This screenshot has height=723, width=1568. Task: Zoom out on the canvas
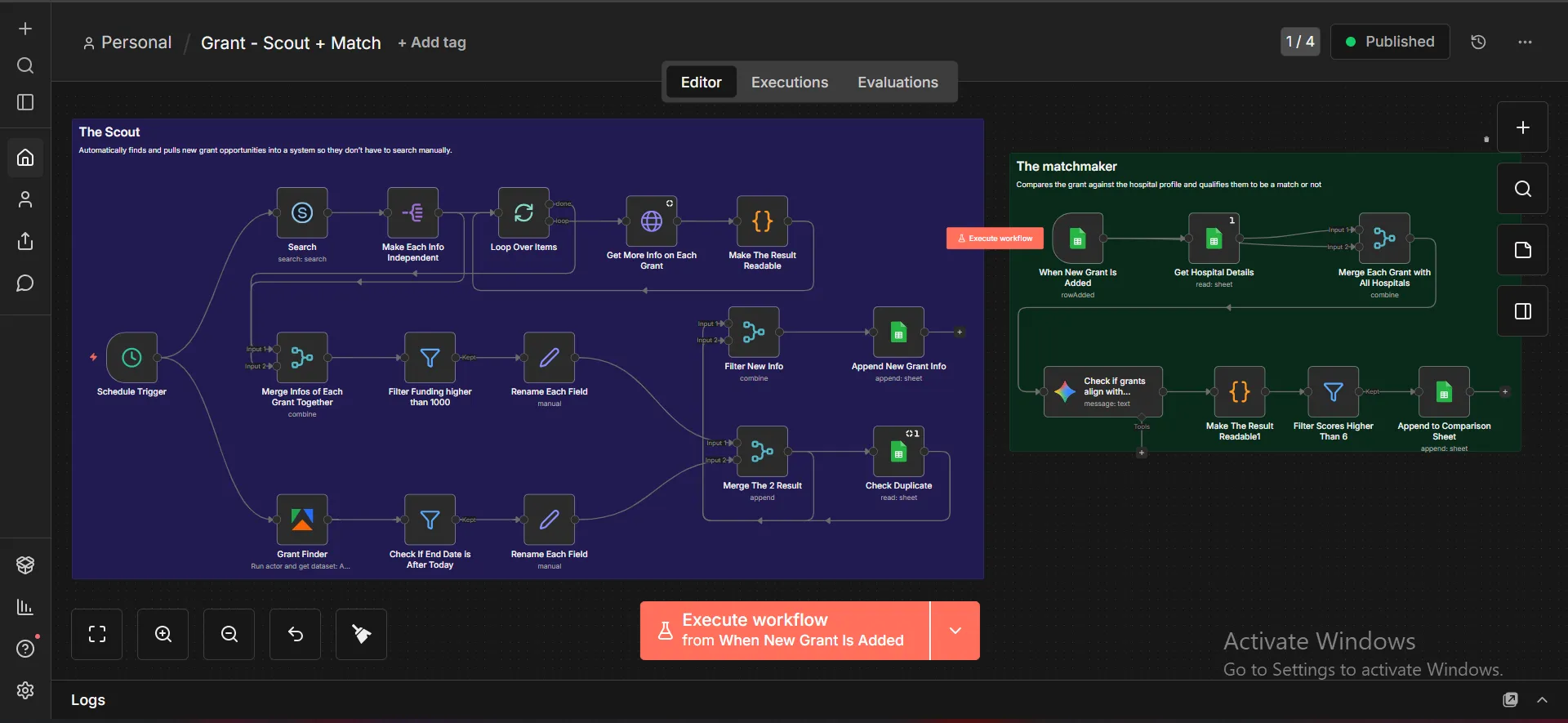coord(229,634)
